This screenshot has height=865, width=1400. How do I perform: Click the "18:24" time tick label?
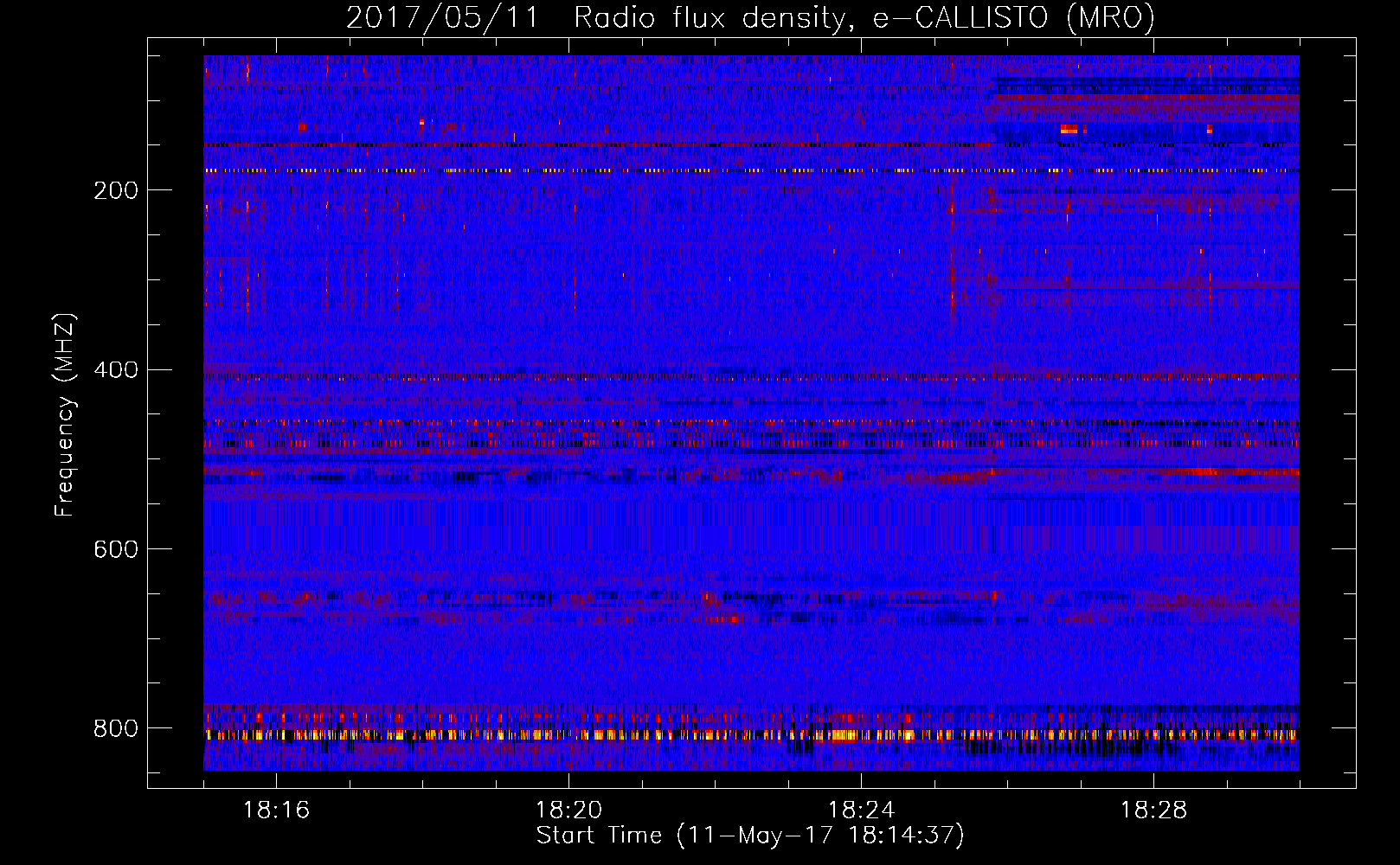[861, 810]
